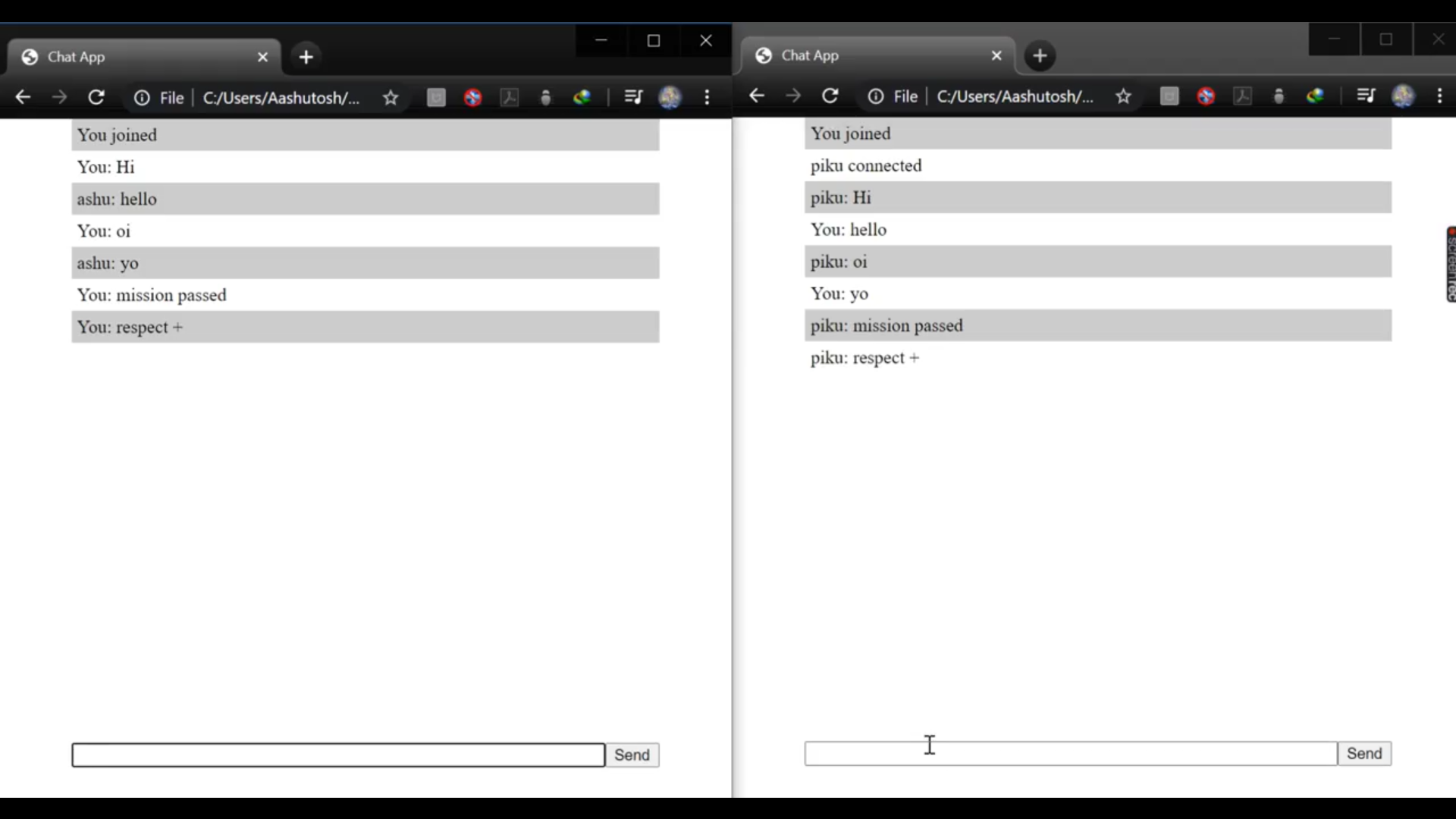This screenshot has width=1456, height=819.
Task: Open three-dot menu in right browser
Action: (x=1440, y=96)
